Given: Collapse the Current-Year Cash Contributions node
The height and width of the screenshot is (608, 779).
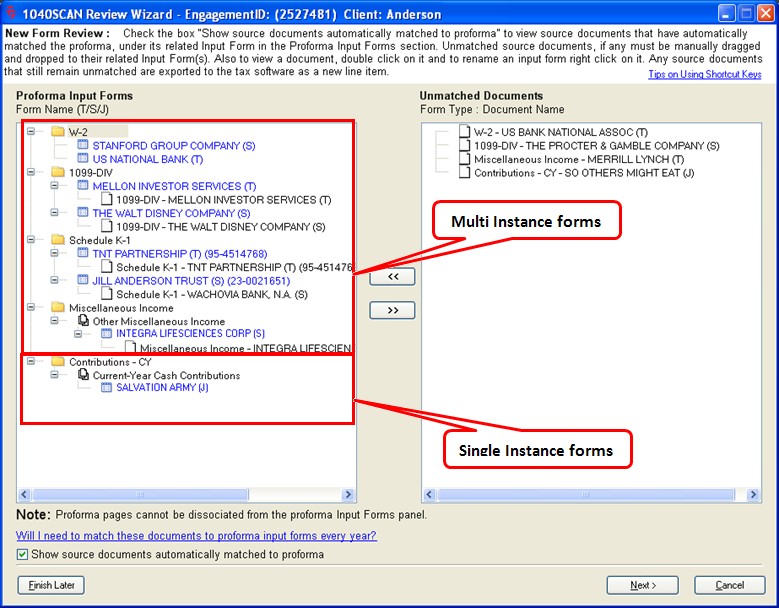Looking at the screenshot, I should click(55, 375).
